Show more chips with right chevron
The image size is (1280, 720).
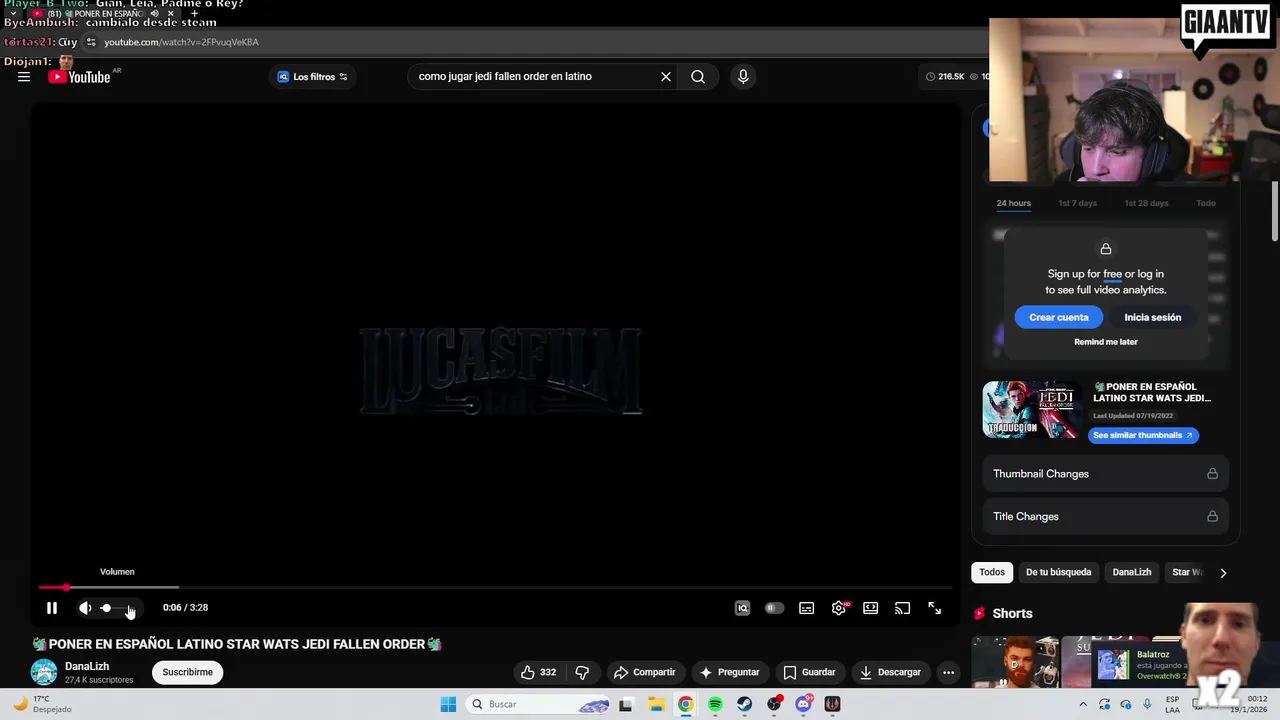pyautogui.click(x=1223, y=572)
